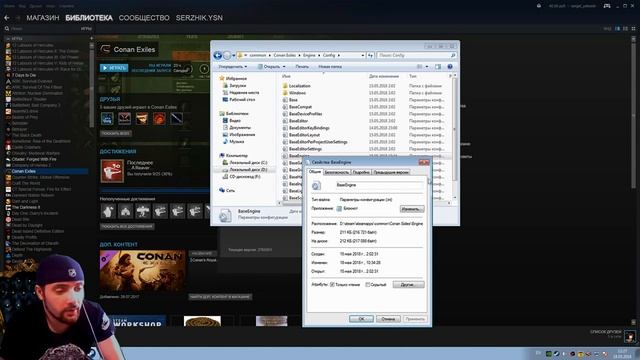Edit the BaseEngine file name field
The width and height of the screenshot is (640, 360).
pos(380,185)
